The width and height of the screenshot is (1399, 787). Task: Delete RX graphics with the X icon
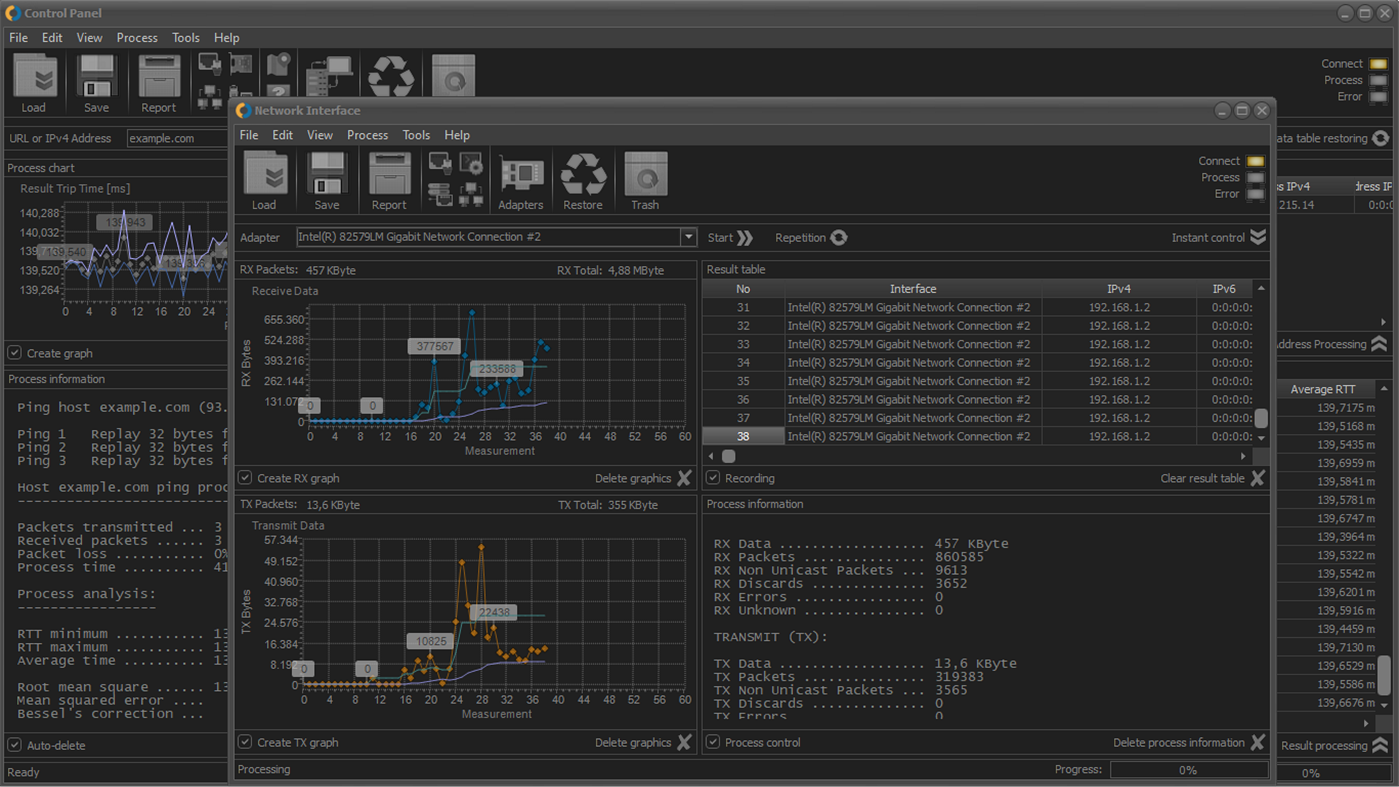pos(684,478)
